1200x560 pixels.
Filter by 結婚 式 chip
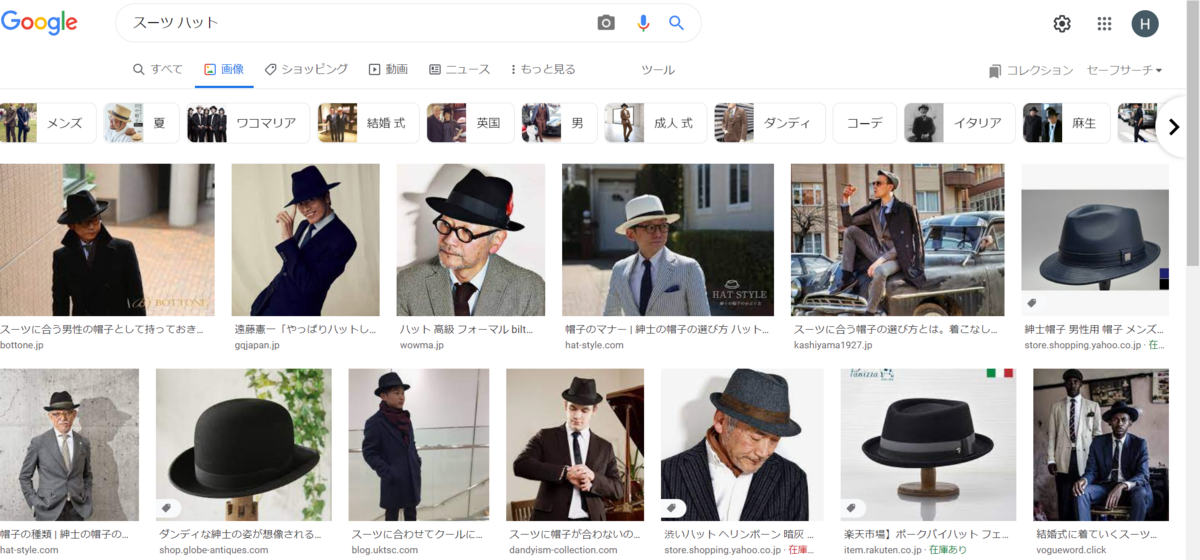pyautogui.click(x=368, y=123)
